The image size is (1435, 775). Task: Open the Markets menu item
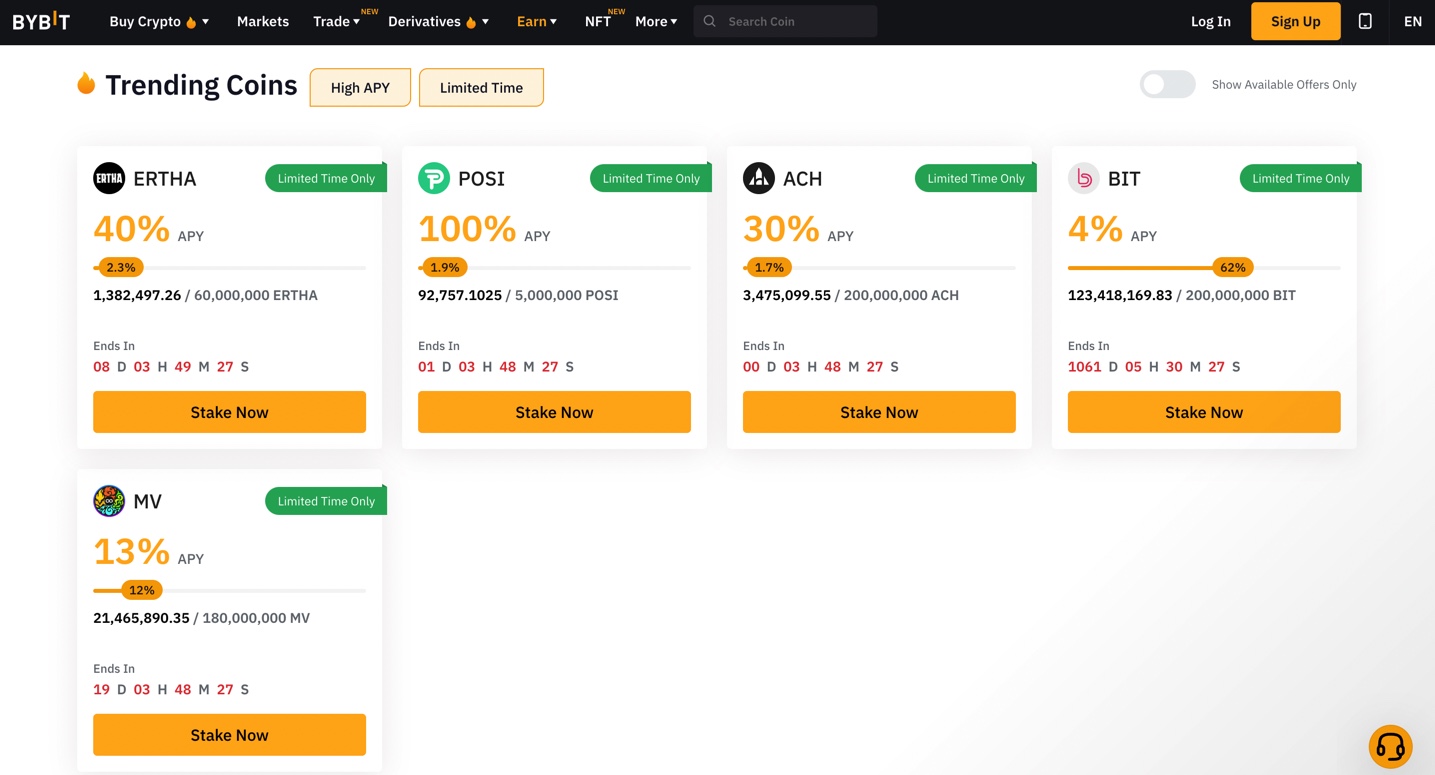pyautogui.click(x=263, y=21)
